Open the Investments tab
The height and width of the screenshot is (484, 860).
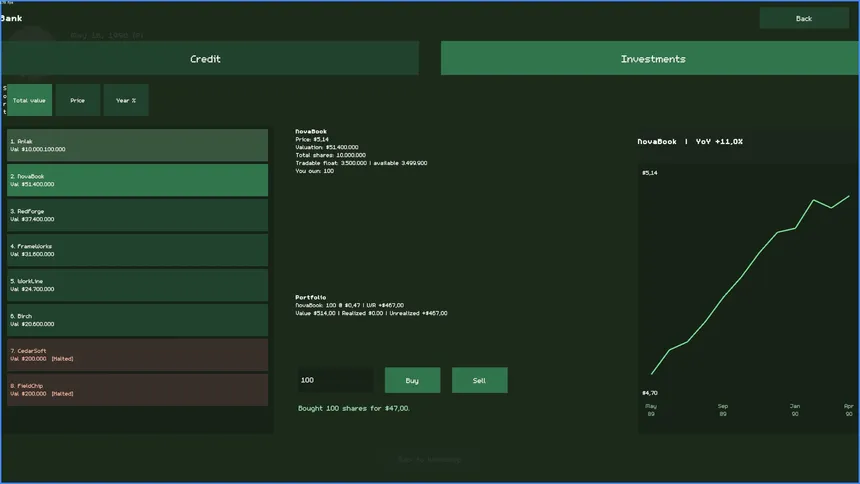[650, 58]
